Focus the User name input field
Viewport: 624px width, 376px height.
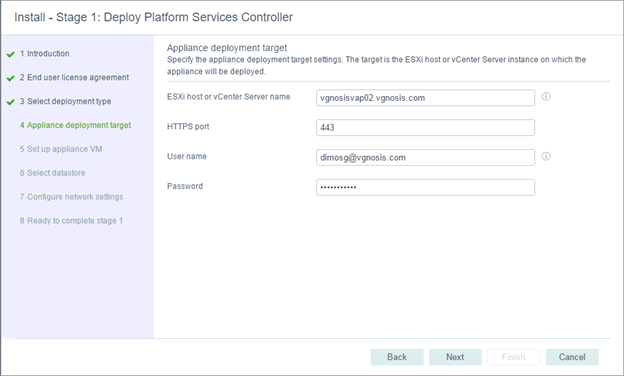click(425, 158)
